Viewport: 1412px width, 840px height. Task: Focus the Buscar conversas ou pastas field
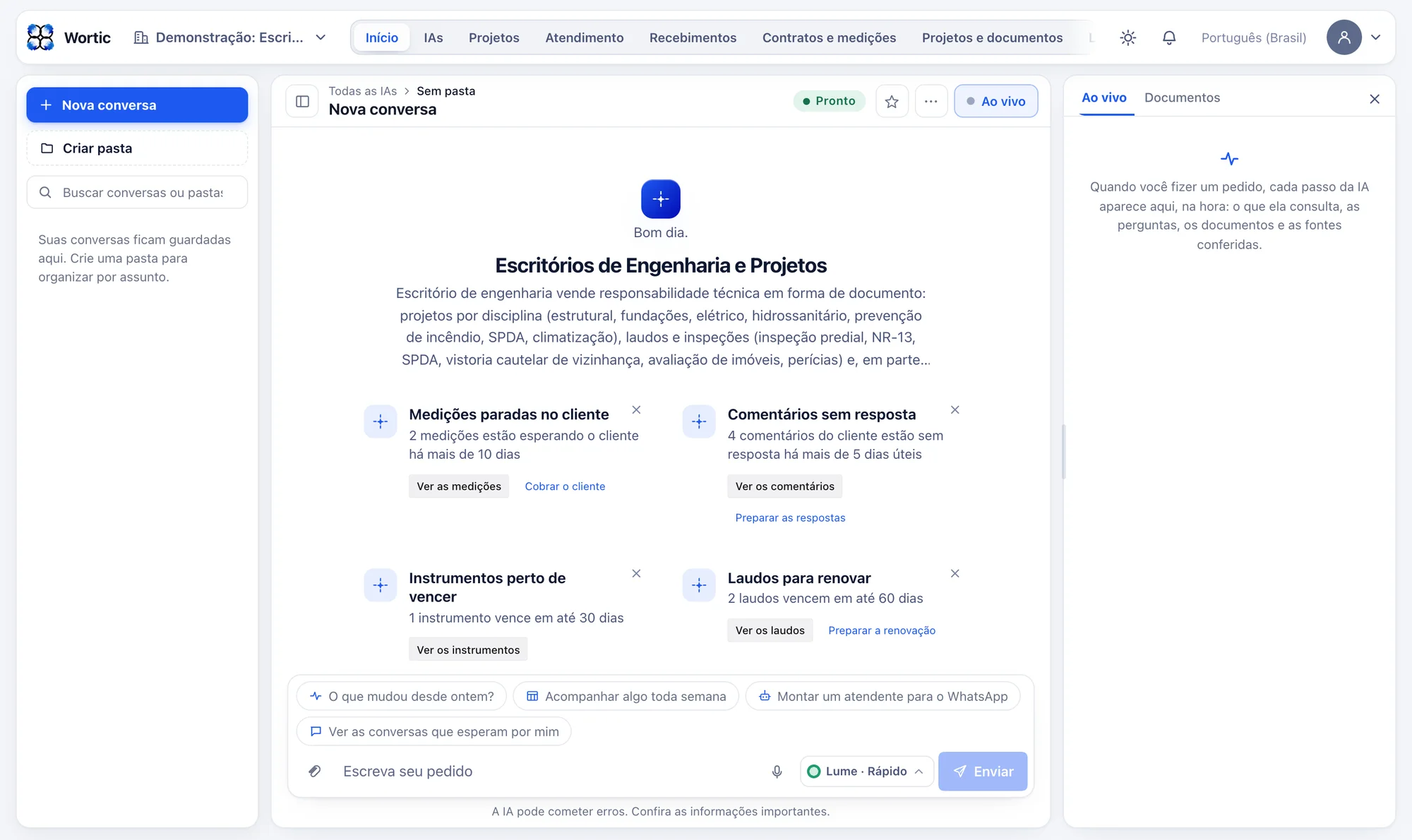137,193
